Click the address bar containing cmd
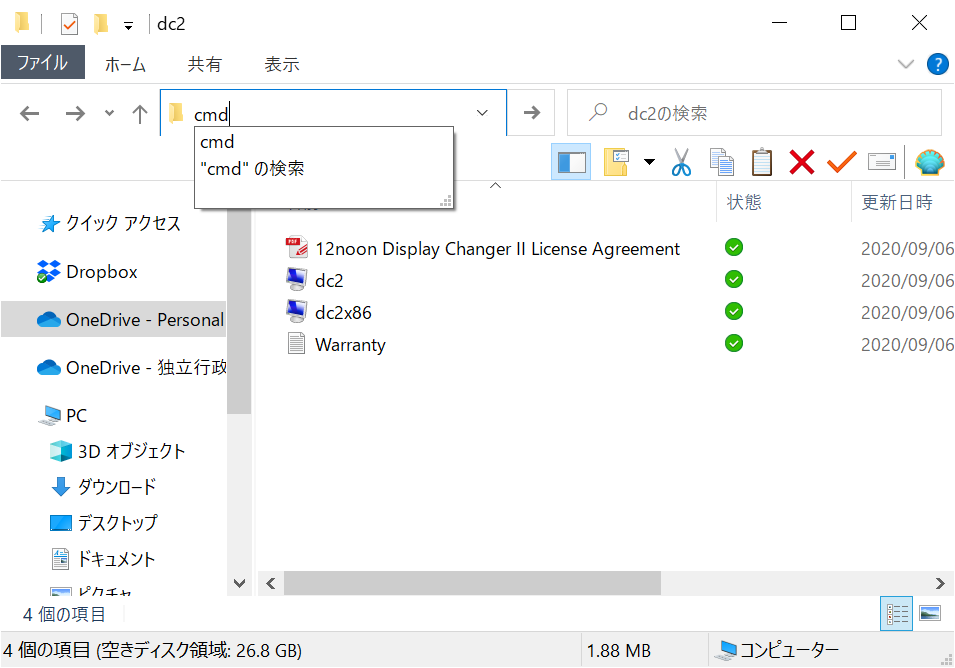 (x=334, y=113)
